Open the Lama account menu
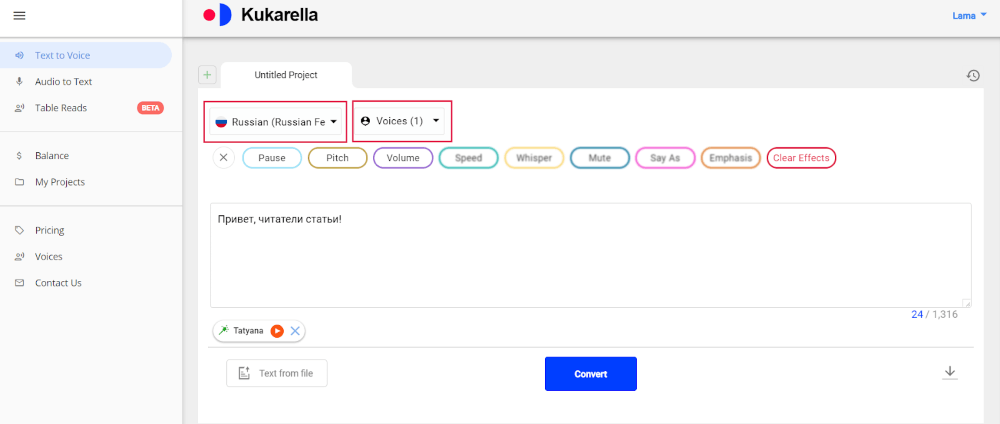The height and width of the screenshot is (424, 1000). click(969, 16)
